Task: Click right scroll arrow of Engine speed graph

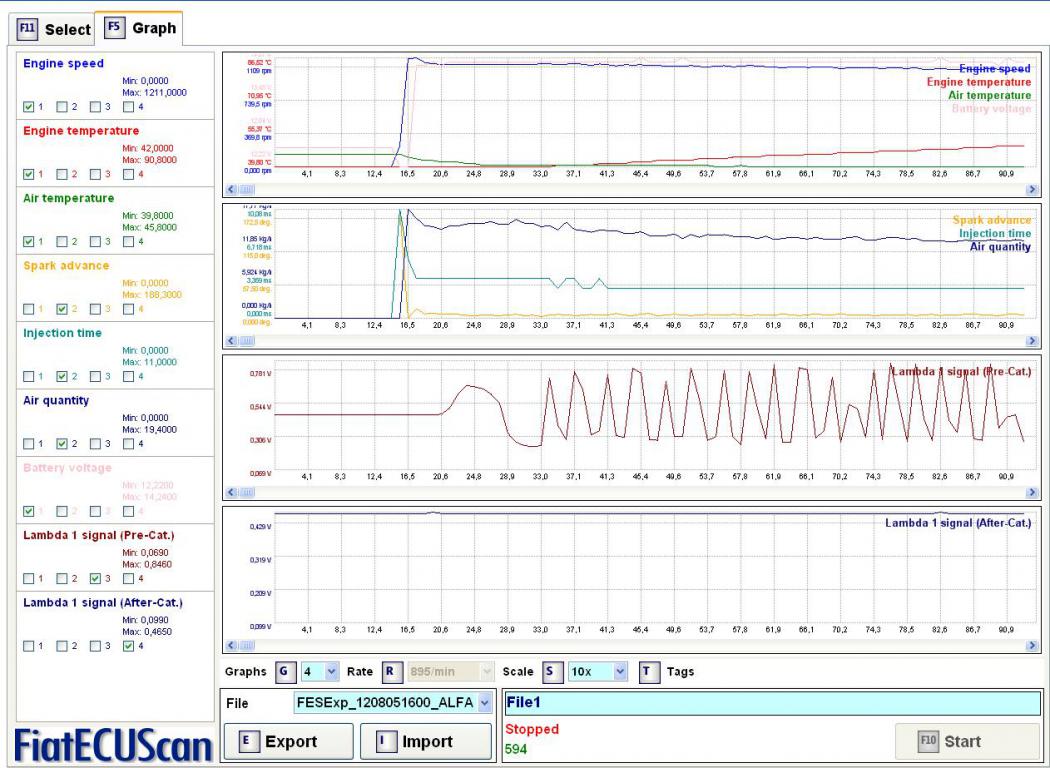Action: click(1032, 187)
